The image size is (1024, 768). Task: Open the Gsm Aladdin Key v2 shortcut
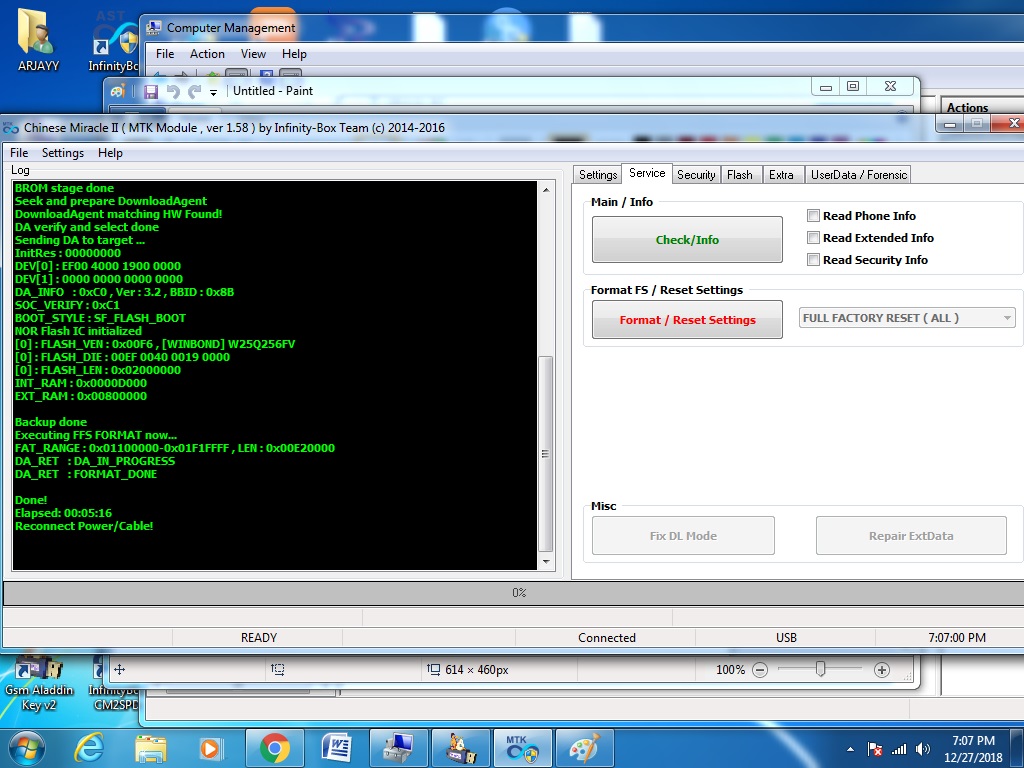[x=39, y=682]
